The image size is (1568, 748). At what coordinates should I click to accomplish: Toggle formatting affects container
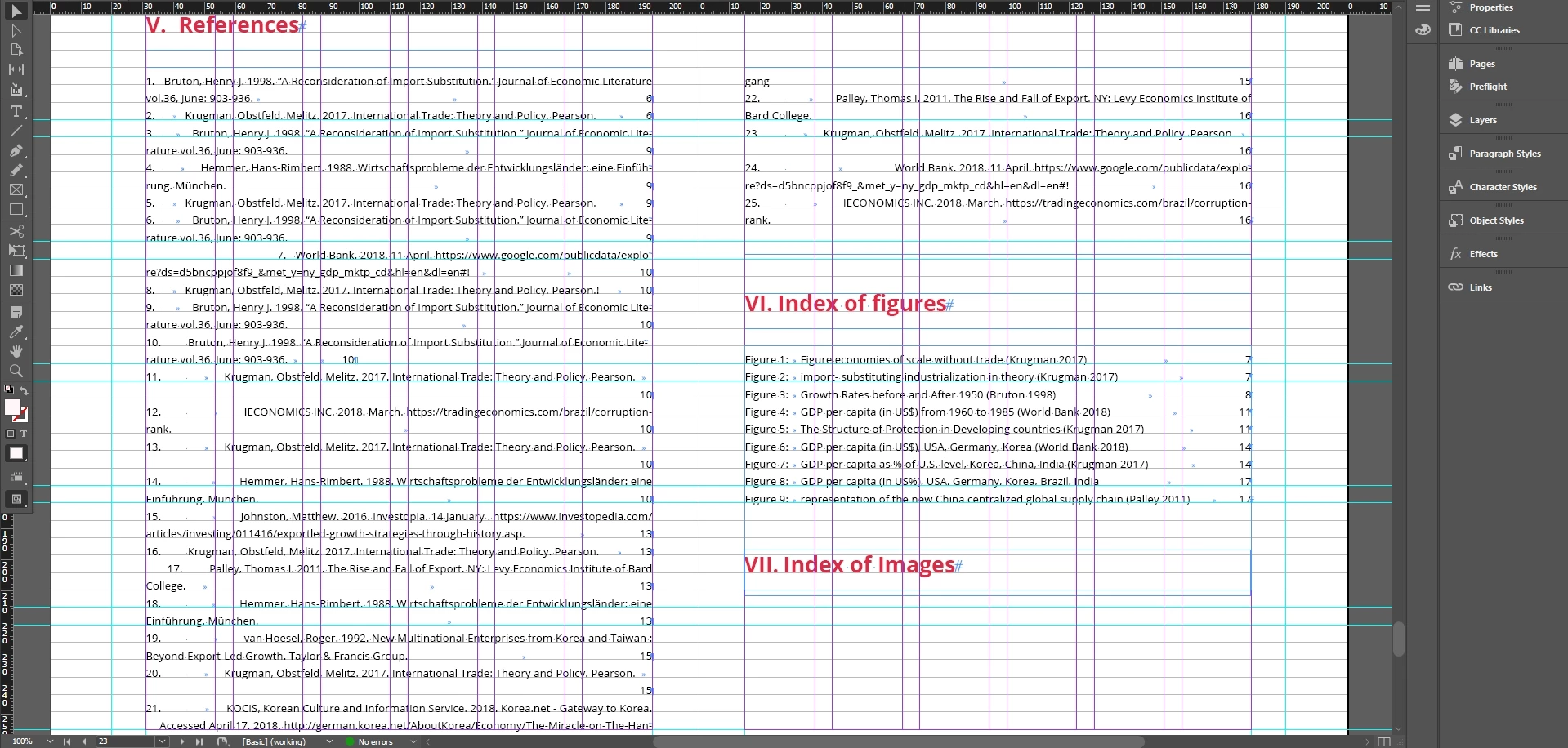point(11,434)
